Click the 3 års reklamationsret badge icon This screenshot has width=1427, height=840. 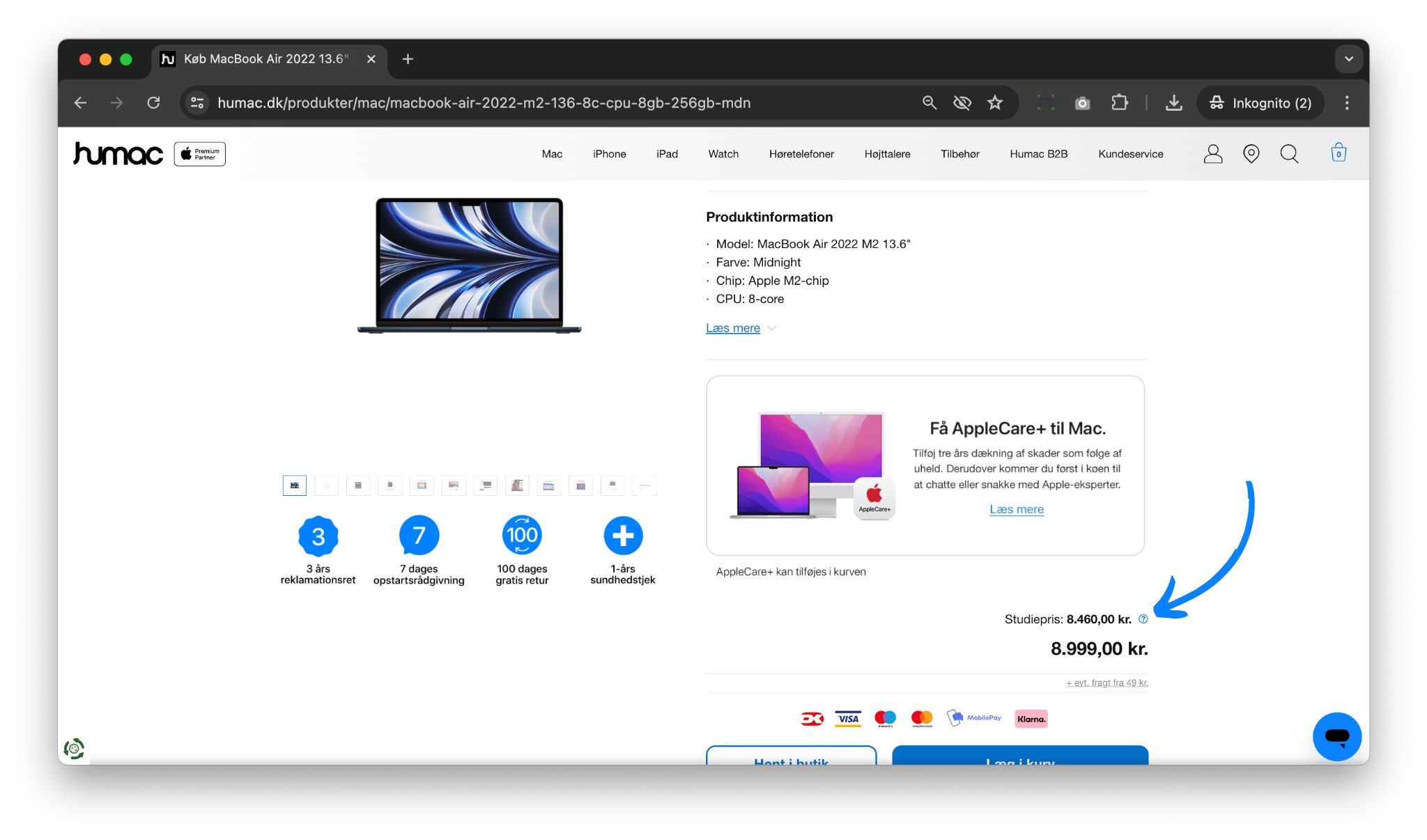pyautogui.click(x=318, y=536)
